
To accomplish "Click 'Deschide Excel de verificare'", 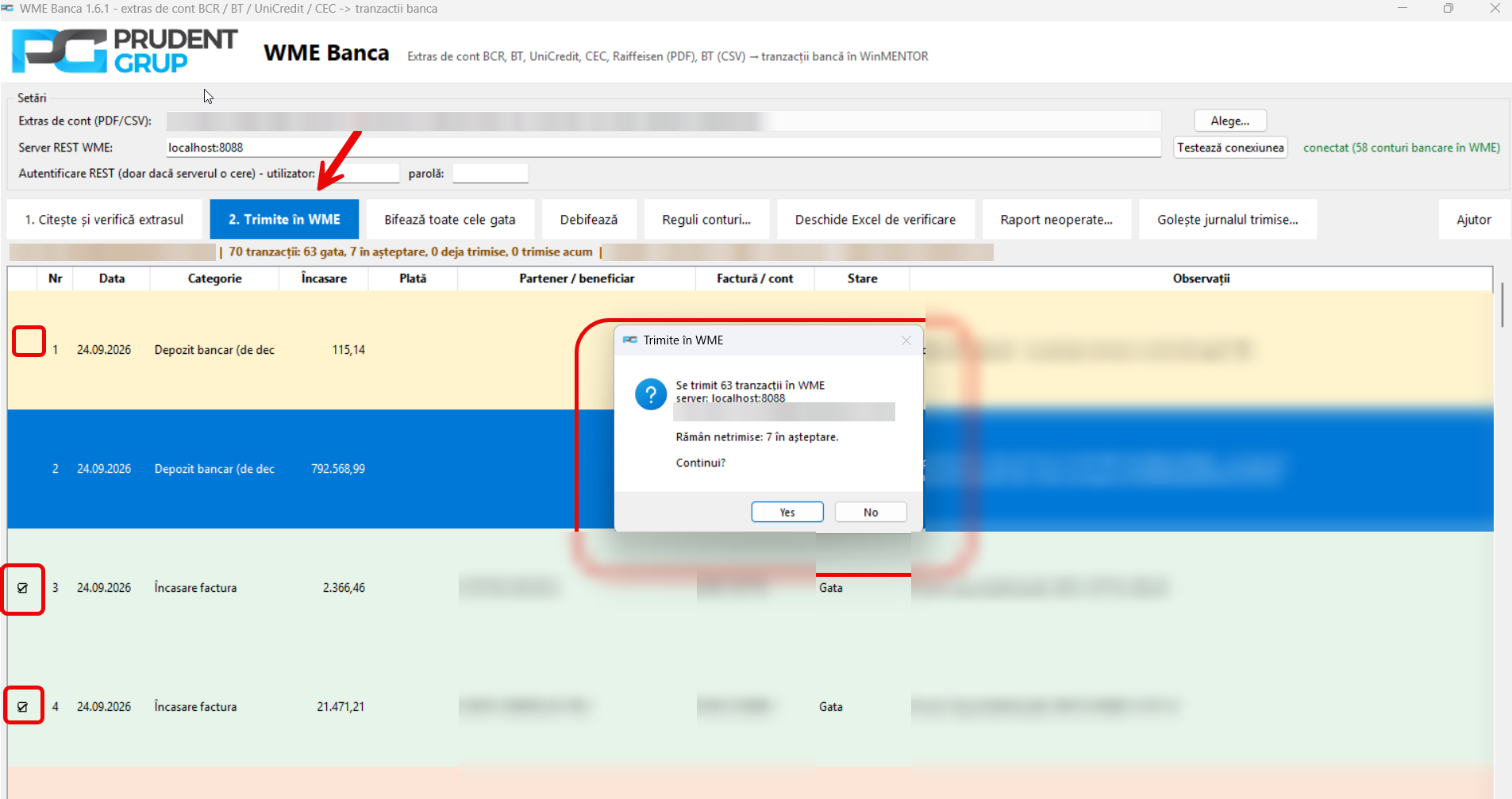I will [875, 220].
